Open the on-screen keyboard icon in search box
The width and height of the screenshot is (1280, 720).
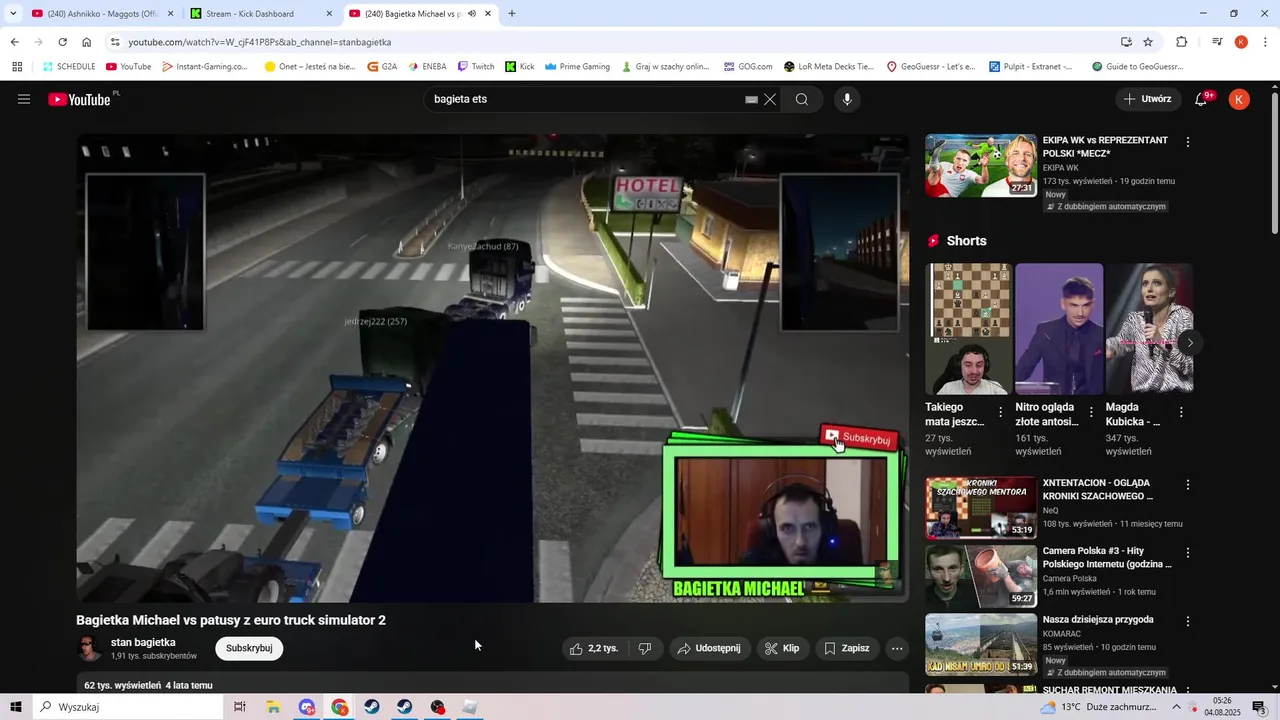(751, 99)
